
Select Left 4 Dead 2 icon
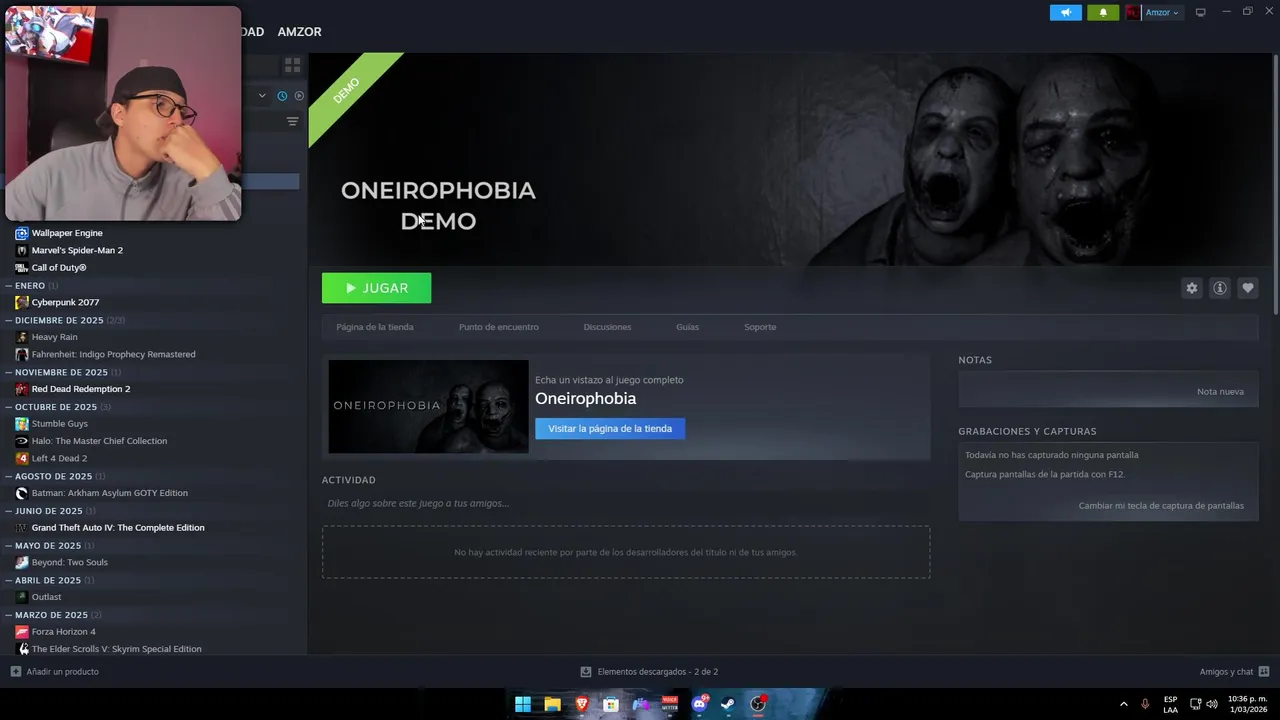(21, 458)
